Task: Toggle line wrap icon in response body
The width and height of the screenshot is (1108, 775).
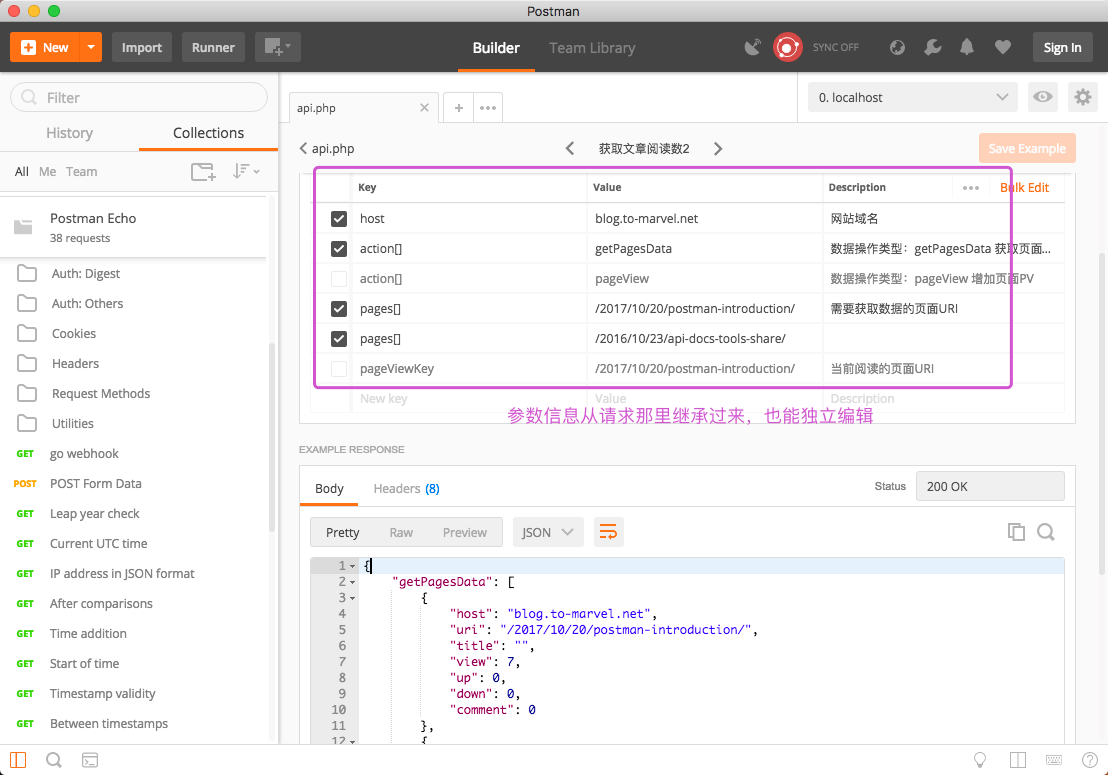Action: (608, 532)
